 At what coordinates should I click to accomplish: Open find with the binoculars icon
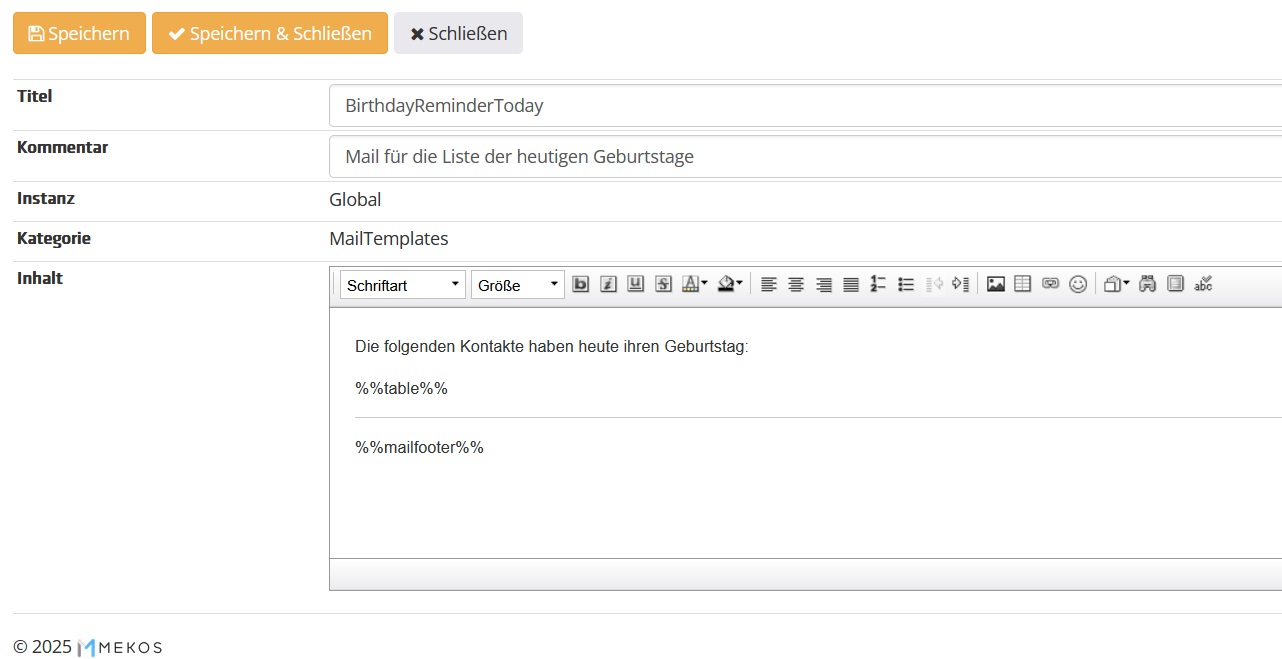tap(1146, 283)
